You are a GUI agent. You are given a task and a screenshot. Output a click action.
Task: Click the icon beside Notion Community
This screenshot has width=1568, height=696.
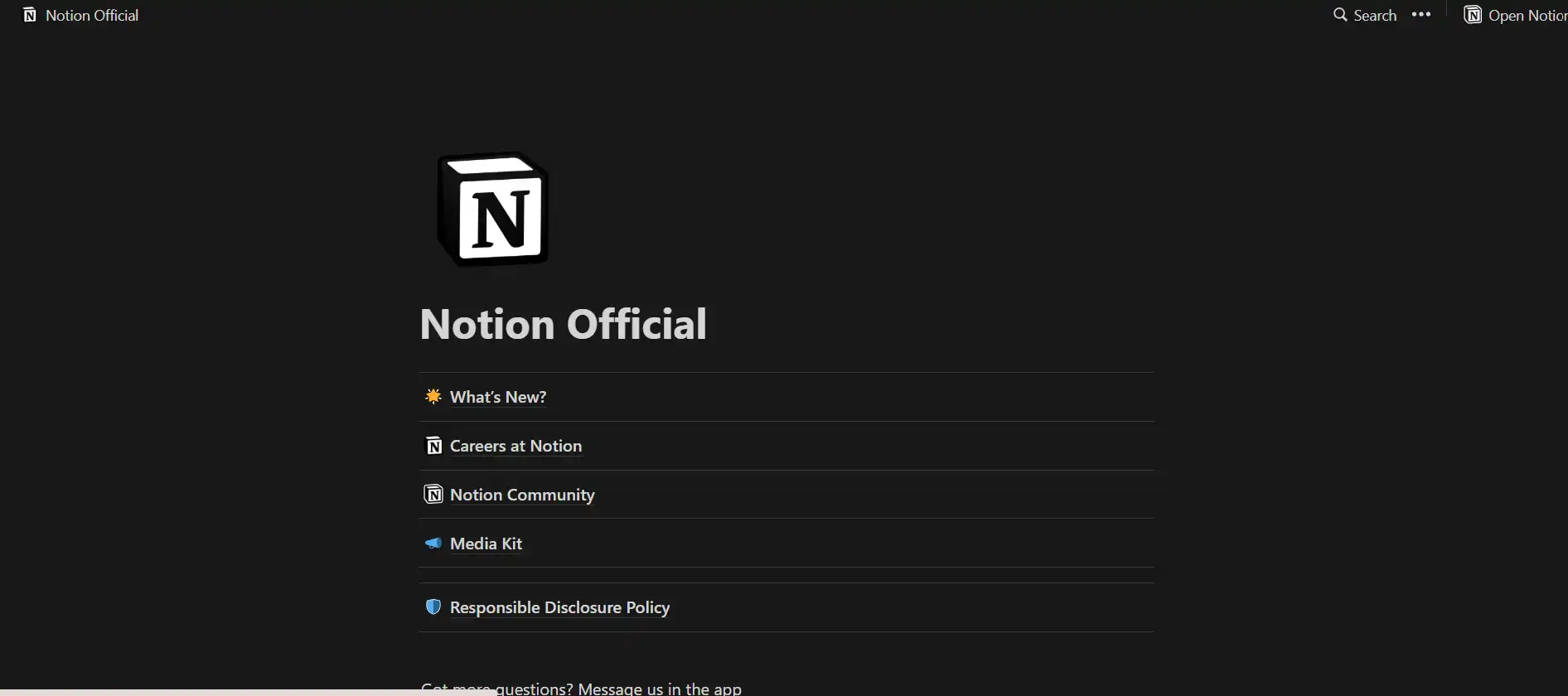433,495
